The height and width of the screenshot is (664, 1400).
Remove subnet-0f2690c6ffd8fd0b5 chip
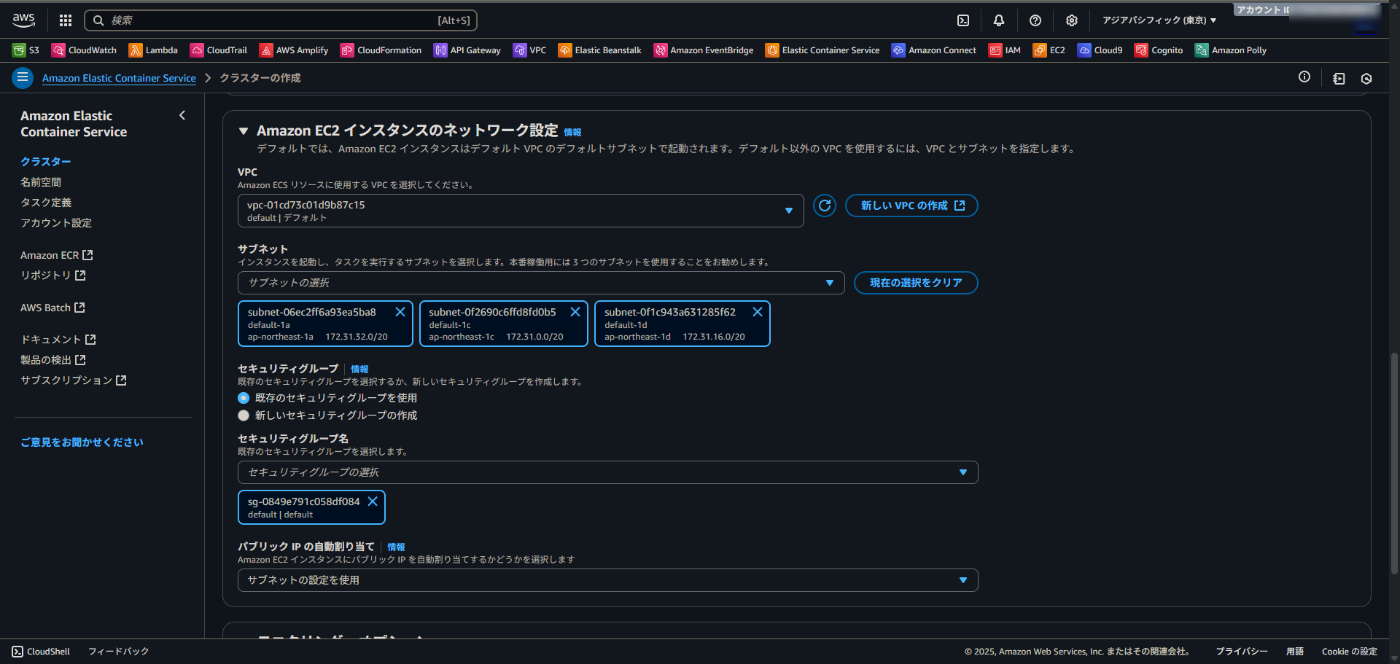[x=575, y=312]
